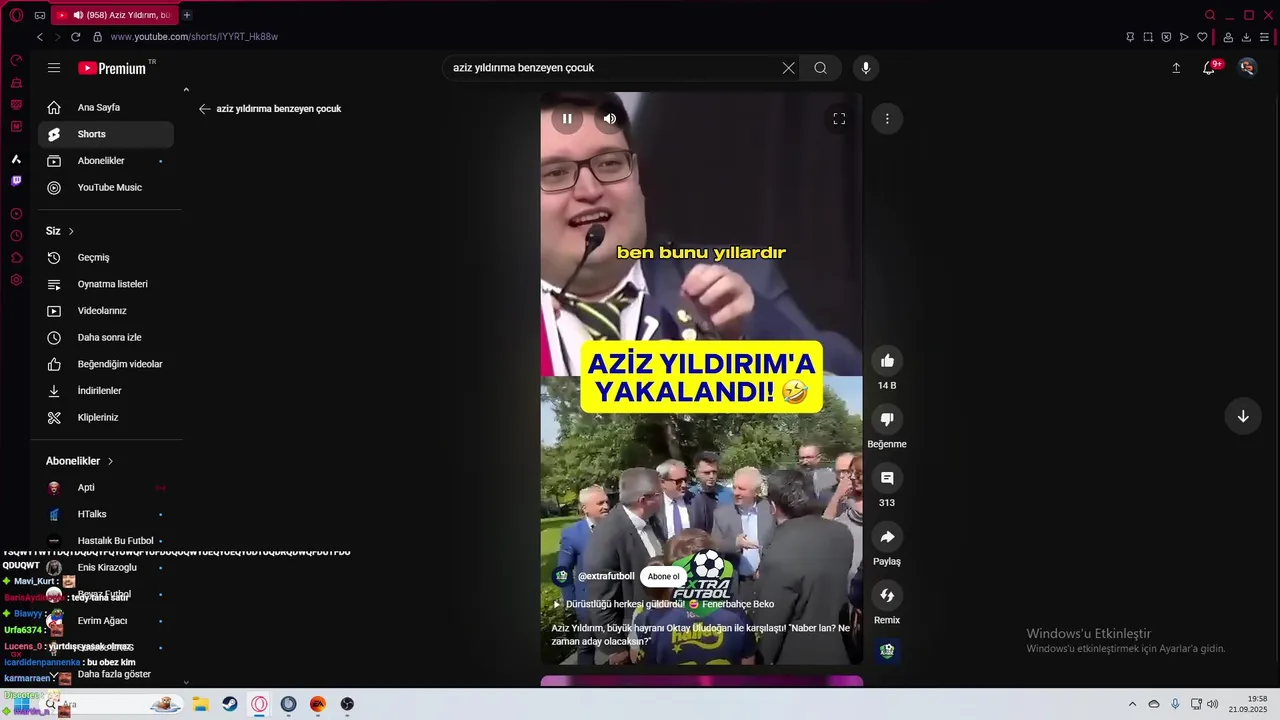Go to next short with down arrow

pyautogui.click(x=1243, y=417)
